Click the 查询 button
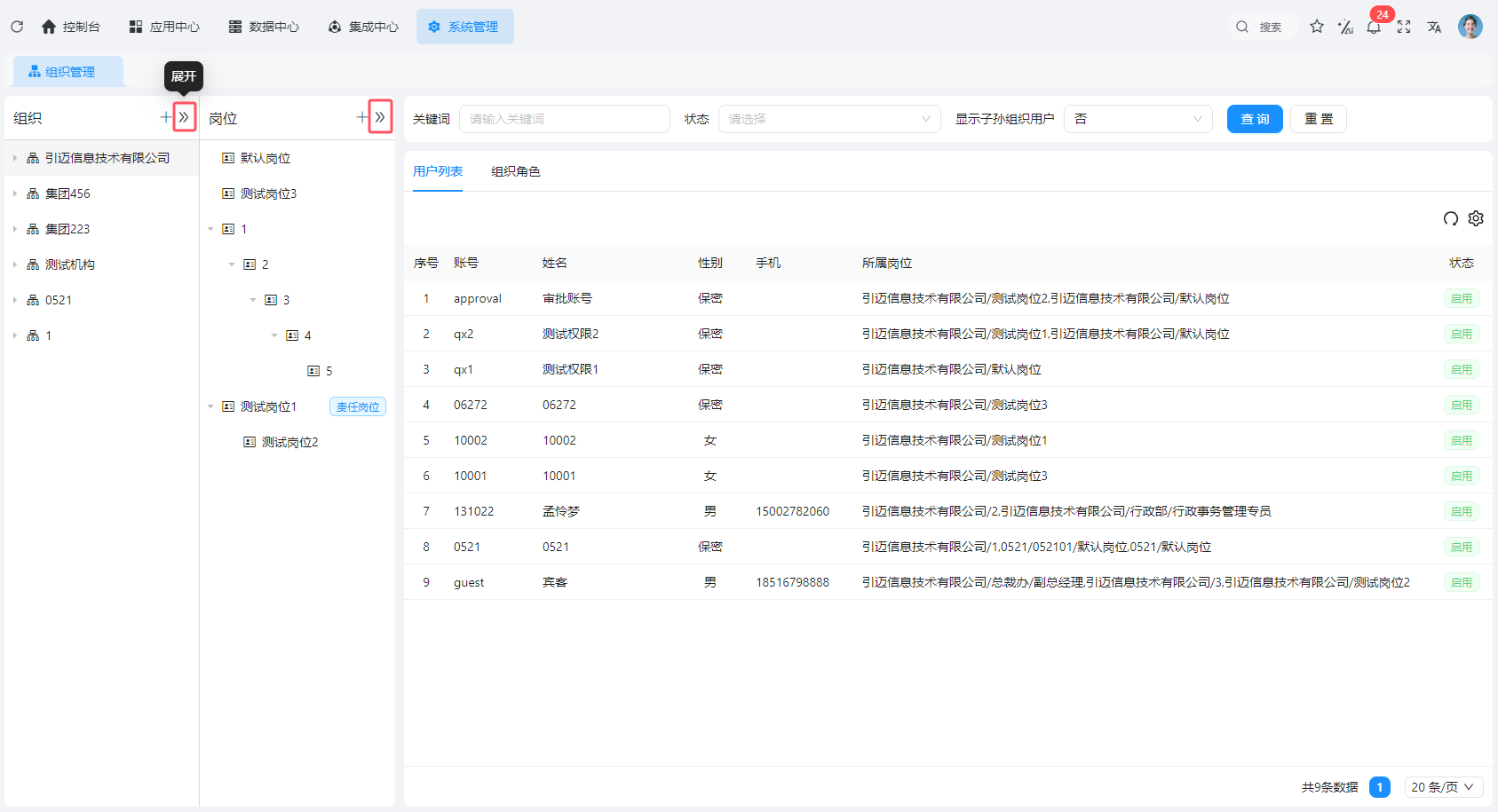The image size is (1498, 812). click(1254, 119)
